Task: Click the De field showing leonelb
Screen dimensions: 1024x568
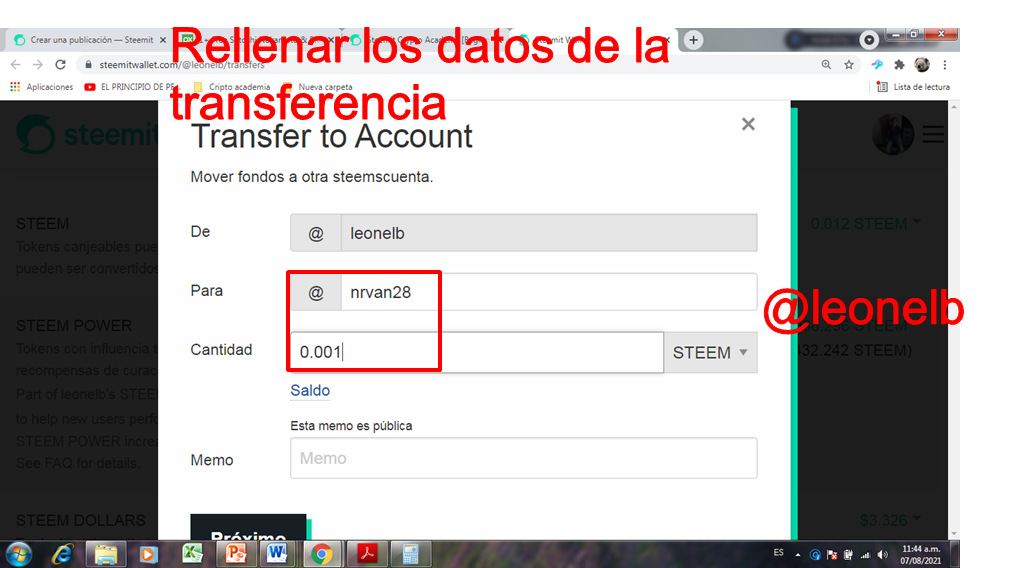Action: (549, 233)
